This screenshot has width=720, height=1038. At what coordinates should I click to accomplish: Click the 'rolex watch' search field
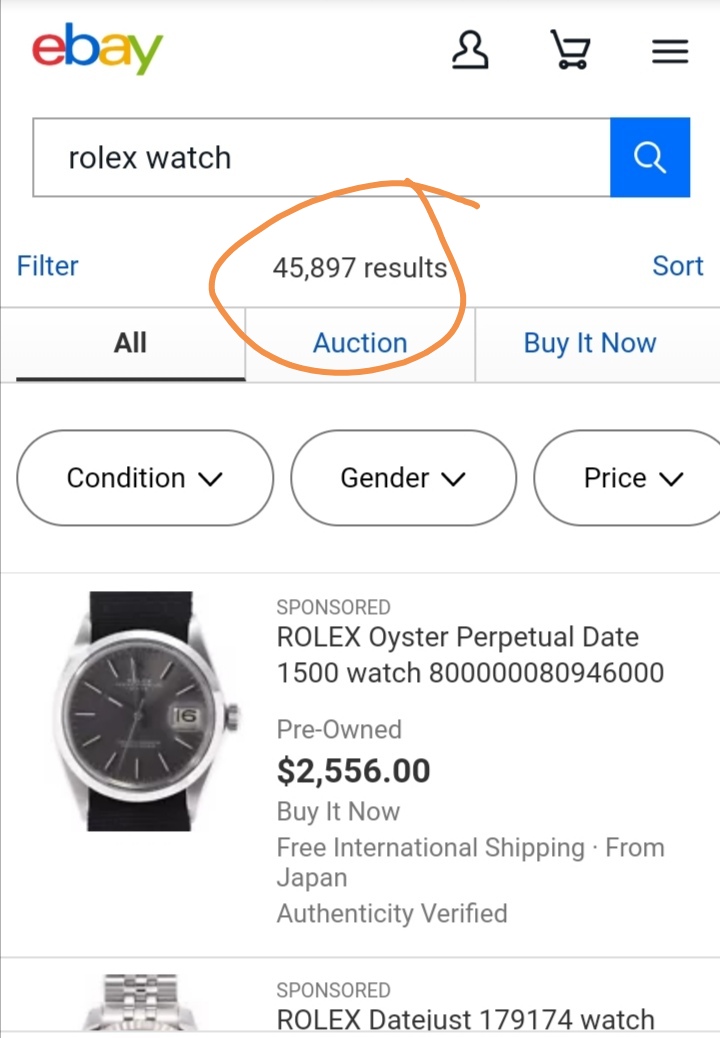click(x=322, y=158)
